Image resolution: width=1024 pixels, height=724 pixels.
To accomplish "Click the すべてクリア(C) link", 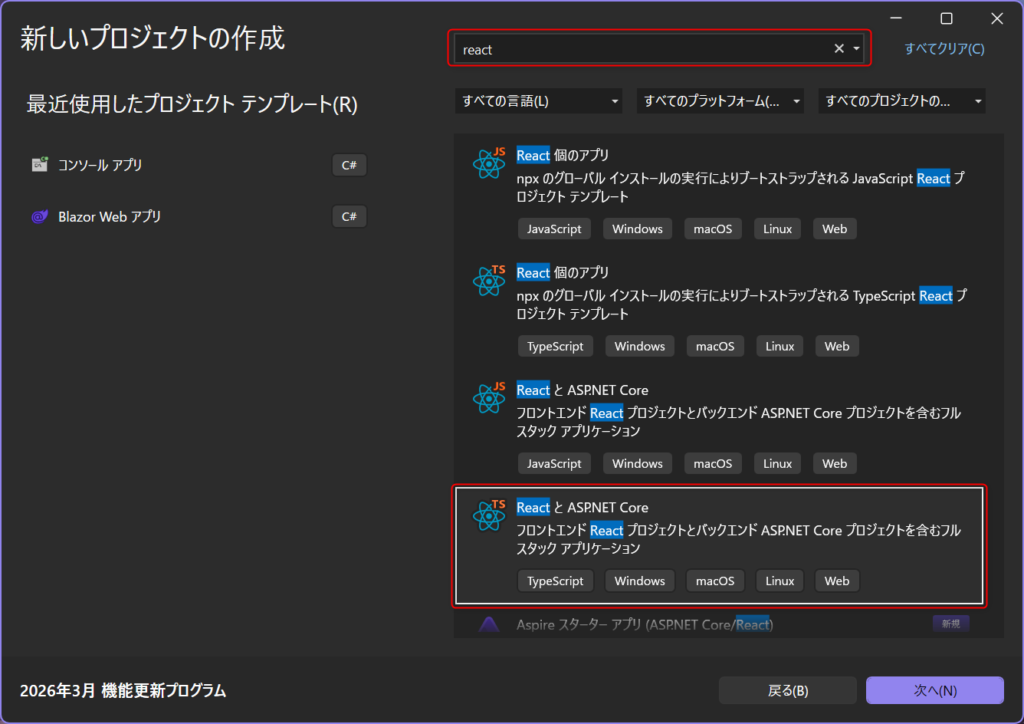I will click(944, 49).
